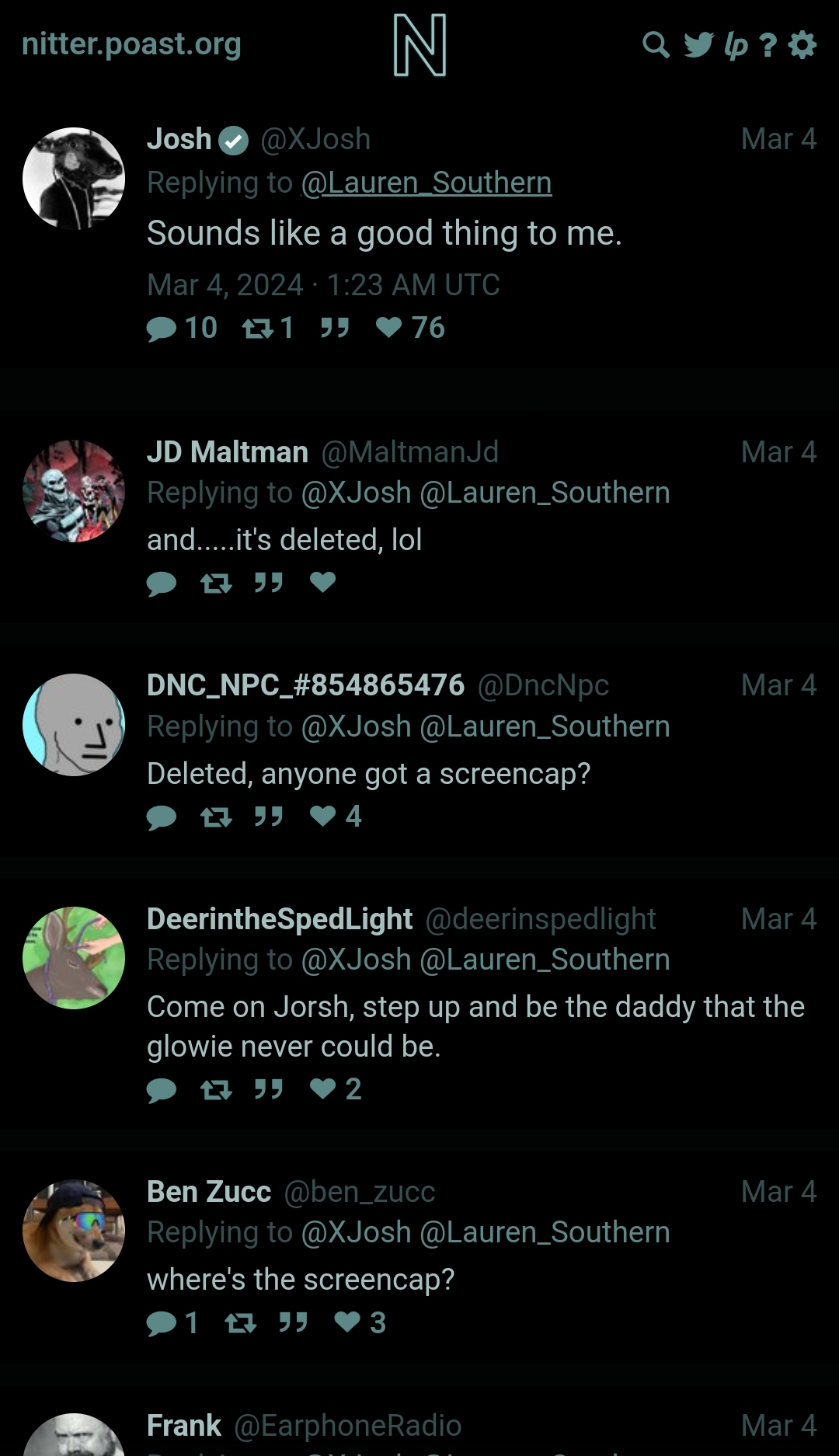This screenshot has width=839, height=1456.
Task: Open the question mark about icon
Action: [x=768, y=45]
